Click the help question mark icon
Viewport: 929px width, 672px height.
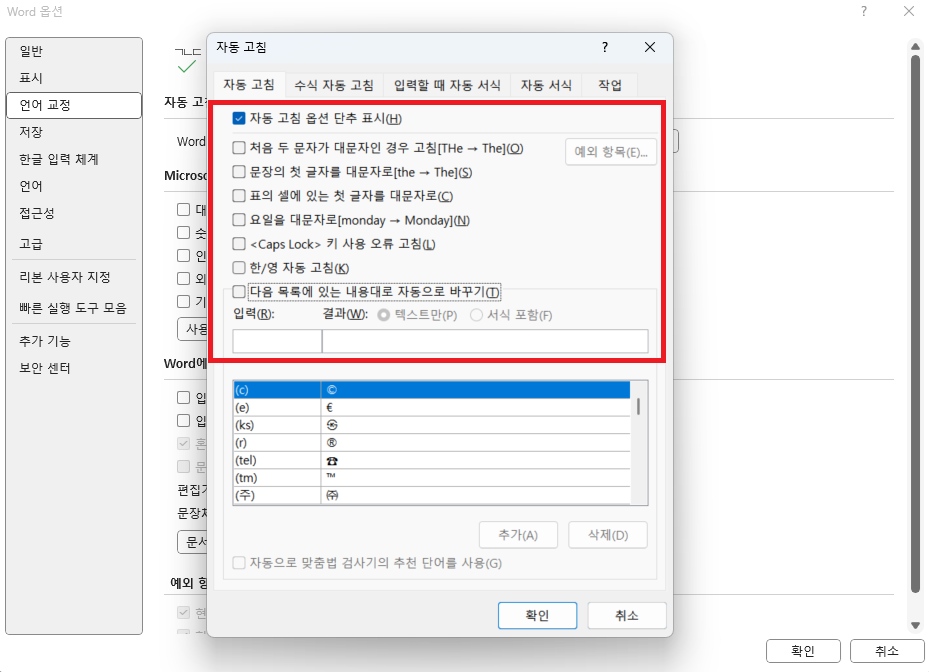(x=603, y=47)
